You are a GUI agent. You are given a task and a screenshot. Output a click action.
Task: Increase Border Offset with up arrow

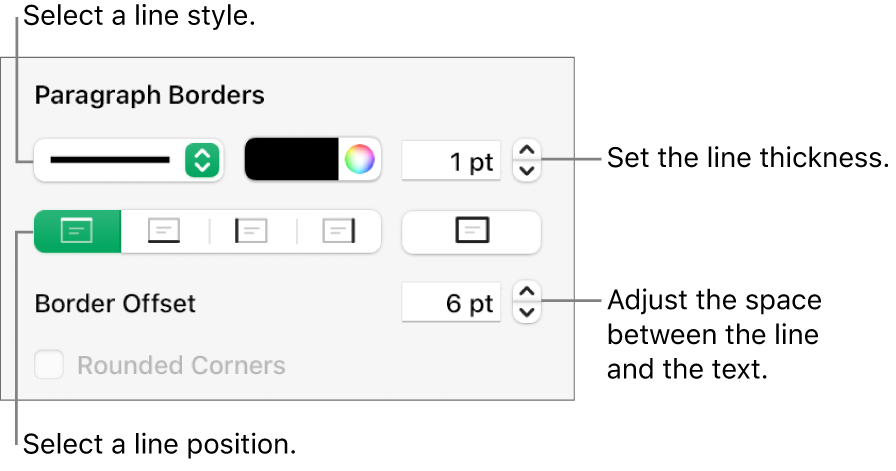(528, 292)
